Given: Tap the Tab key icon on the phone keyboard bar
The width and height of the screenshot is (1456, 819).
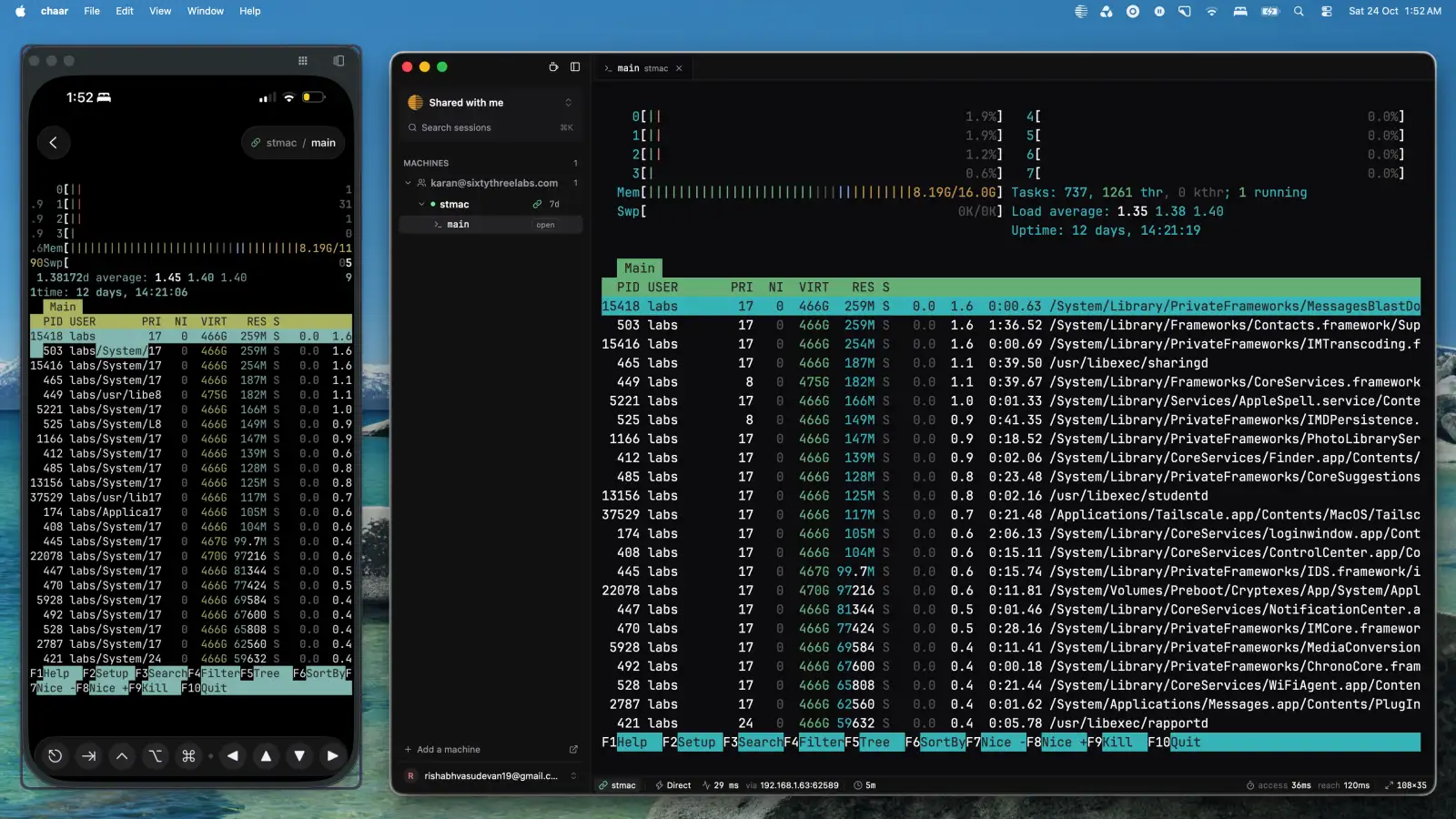Looking at the screenshot, I should (88, 755).
